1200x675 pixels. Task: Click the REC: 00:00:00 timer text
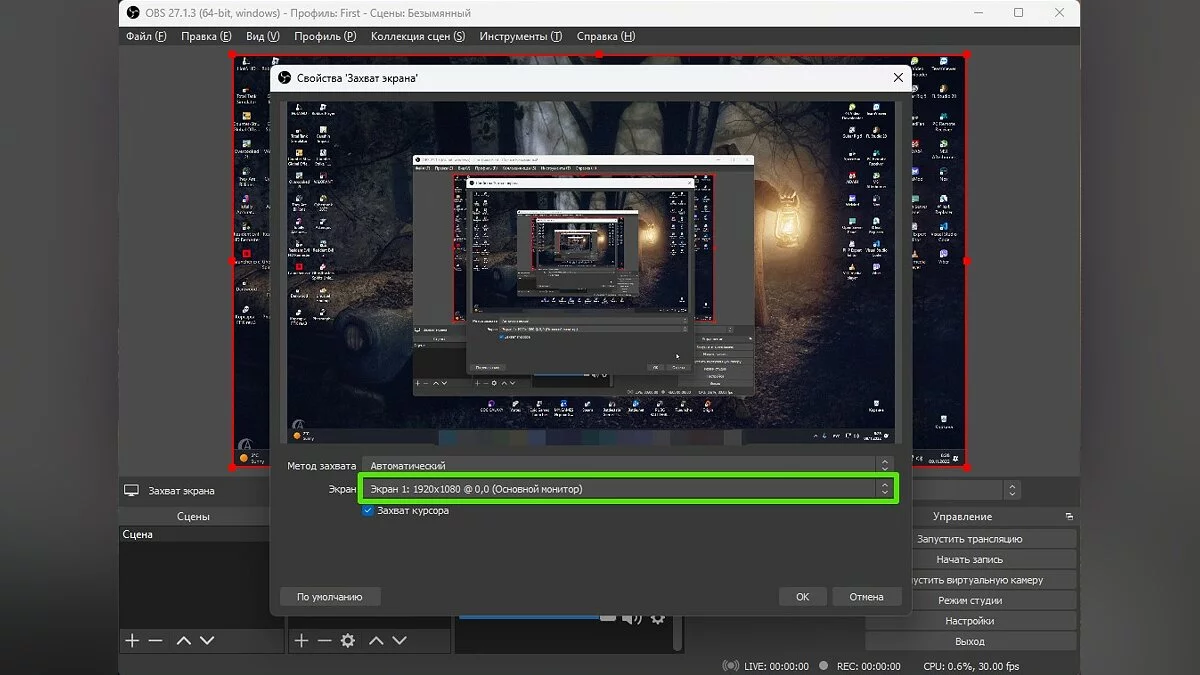[868, 666]
